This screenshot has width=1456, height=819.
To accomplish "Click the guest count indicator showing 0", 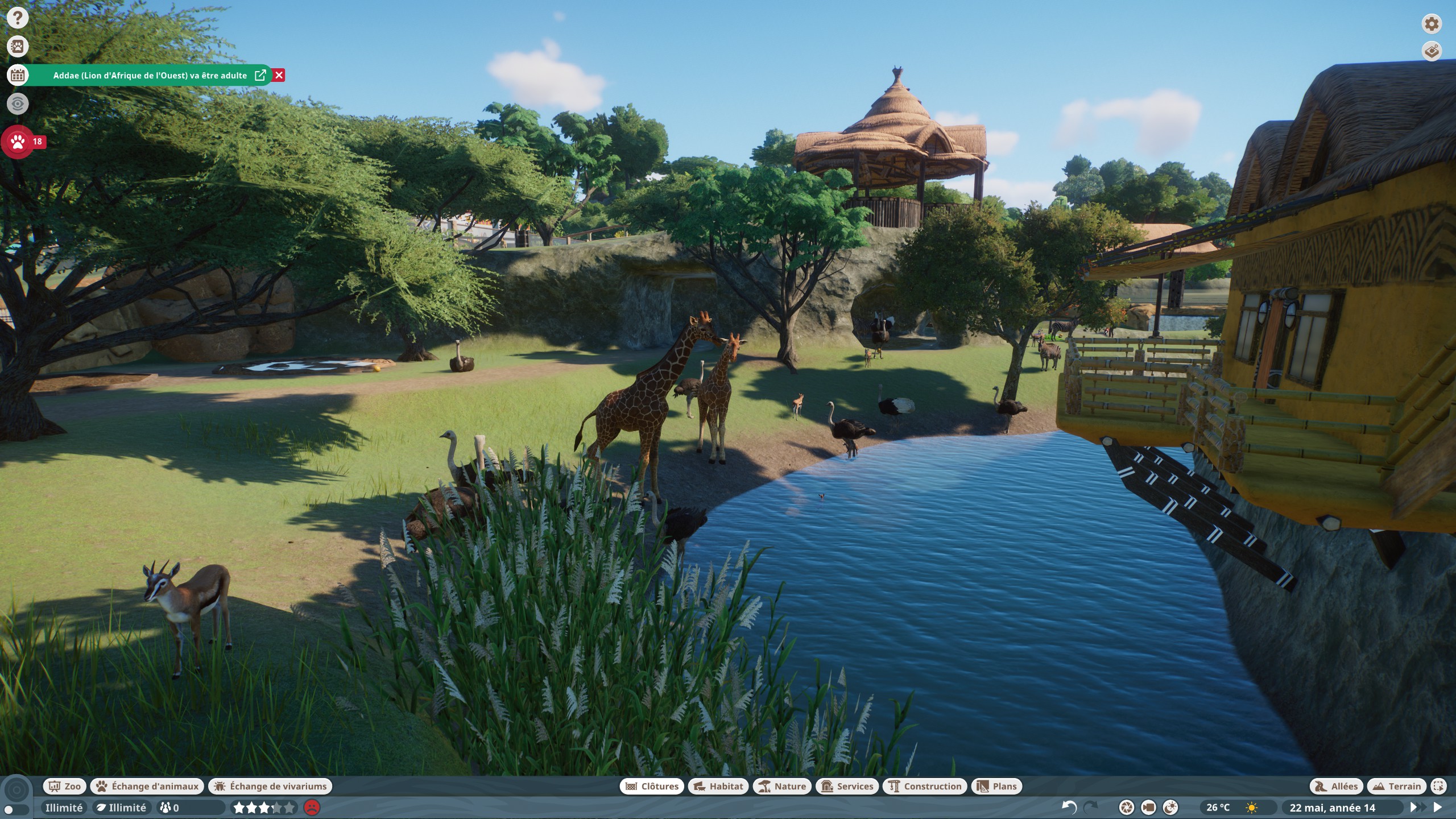I will [191, 807].
